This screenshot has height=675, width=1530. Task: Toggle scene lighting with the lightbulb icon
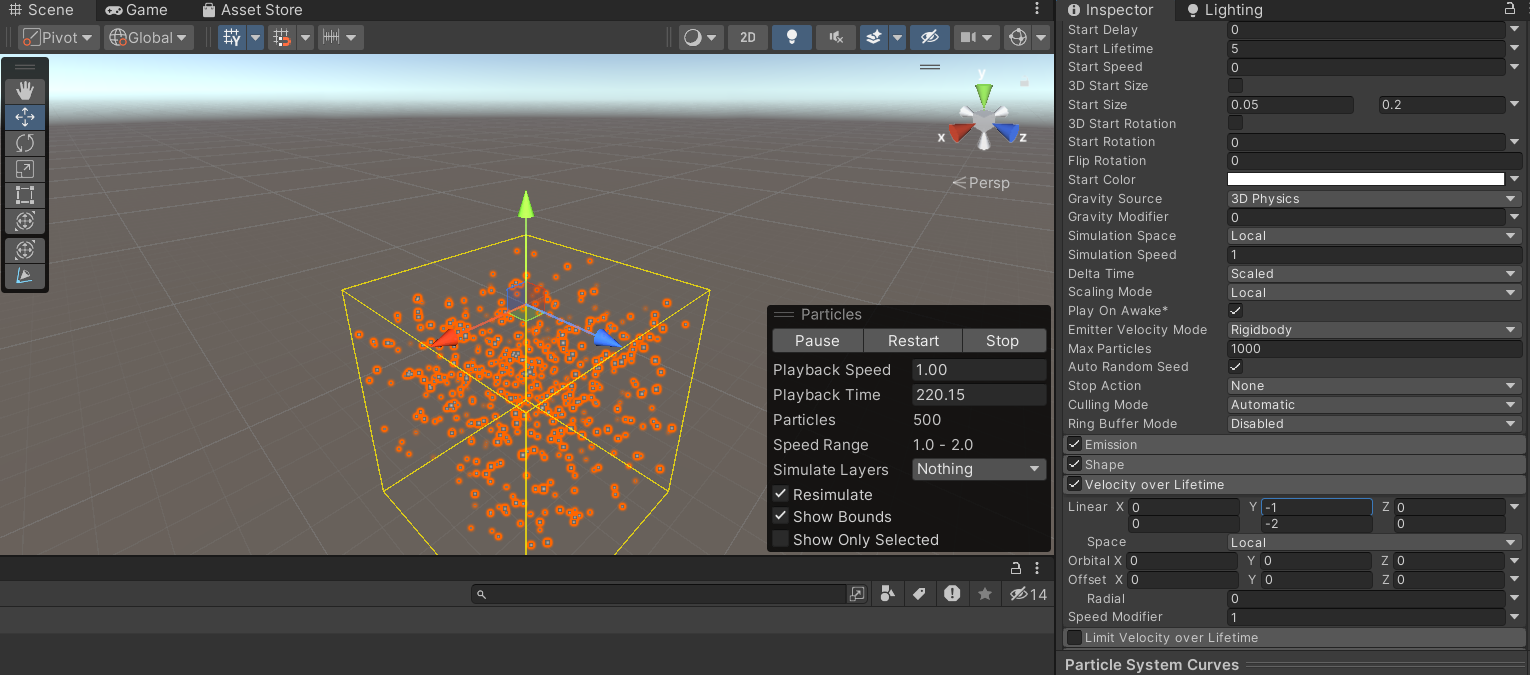click(x=792, y=38)
